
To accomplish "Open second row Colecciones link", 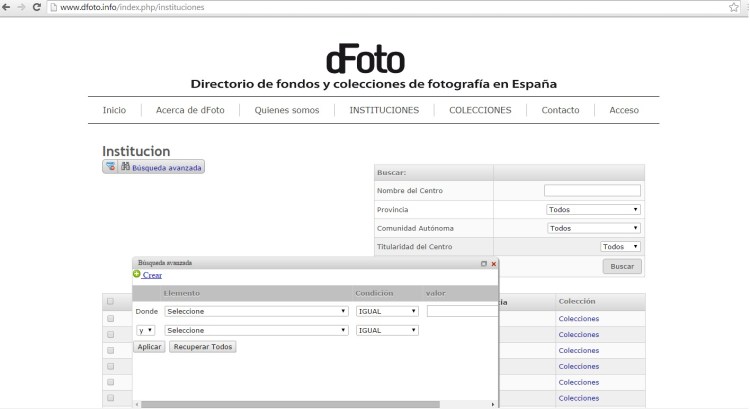I will pos(579,334).
